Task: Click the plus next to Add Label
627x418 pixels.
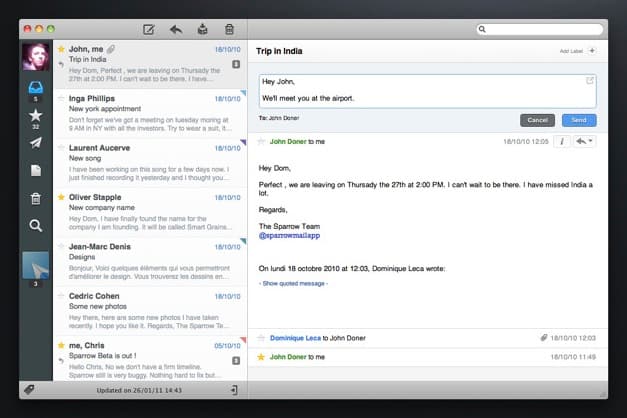Action: (x=592, y=51)
